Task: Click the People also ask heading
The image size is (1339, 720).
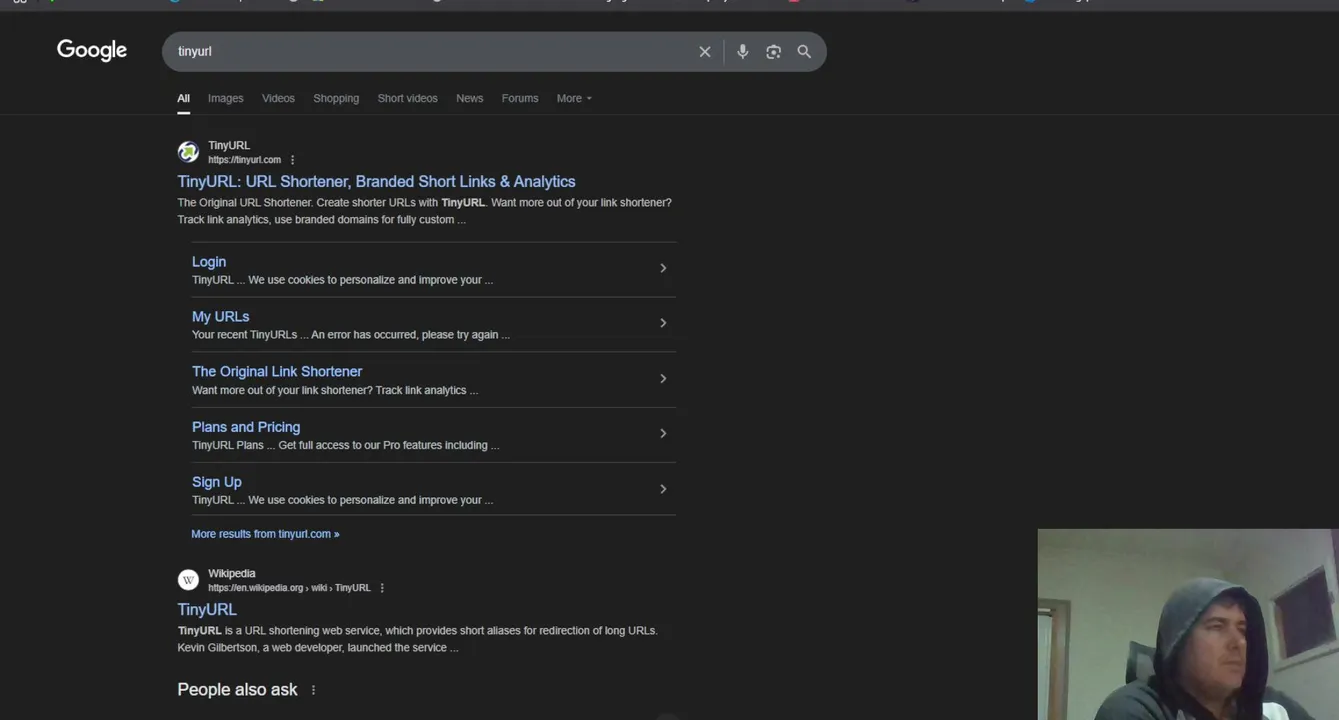Action: tap(237, 690)
